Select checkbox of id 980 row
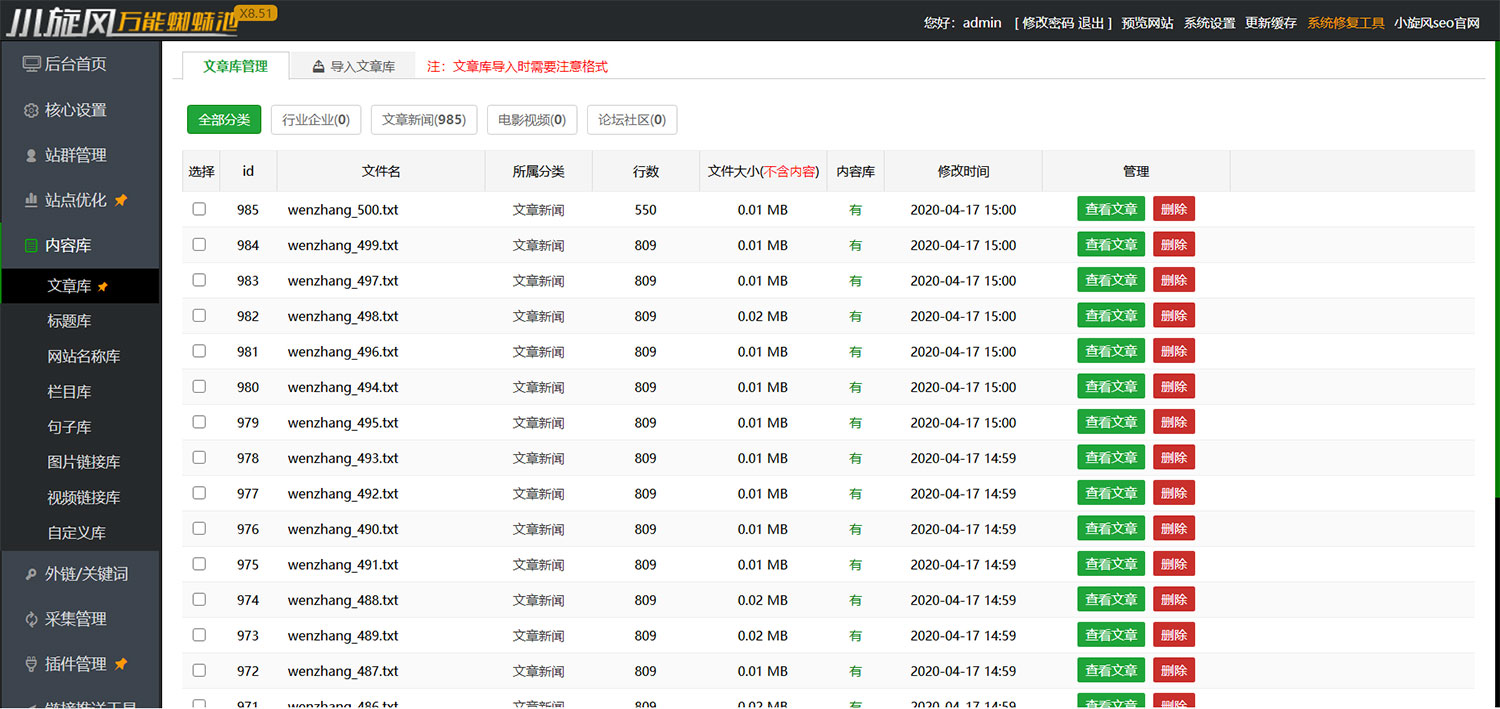The height and width of the screenshot is (709, 1500). pos(199,386)
